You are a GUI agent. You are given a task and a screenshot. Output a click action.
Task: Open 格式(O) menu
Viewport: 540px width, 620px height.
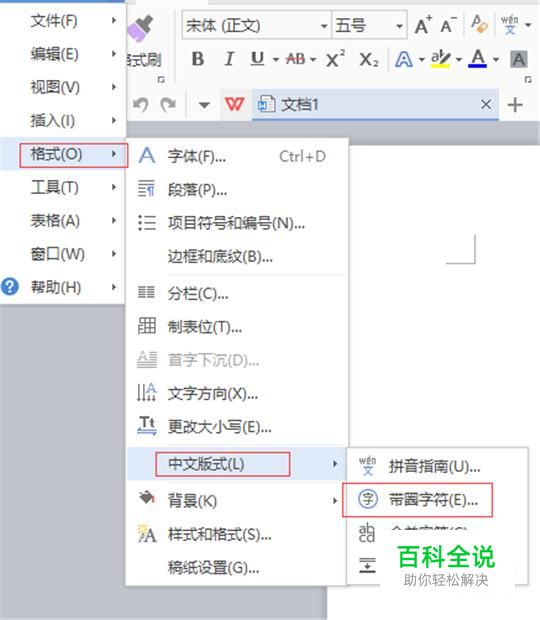point(63,154)
